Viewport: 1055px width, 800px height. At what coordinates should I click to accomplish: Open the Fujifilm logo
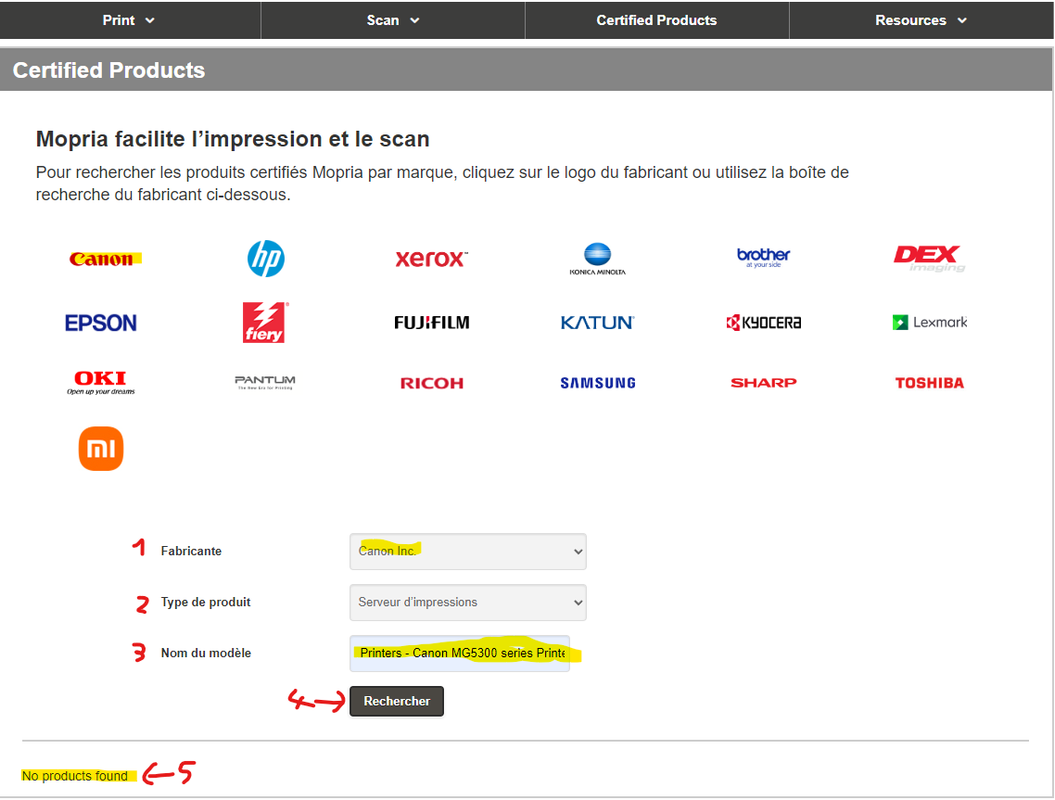(x=431, y=322)
